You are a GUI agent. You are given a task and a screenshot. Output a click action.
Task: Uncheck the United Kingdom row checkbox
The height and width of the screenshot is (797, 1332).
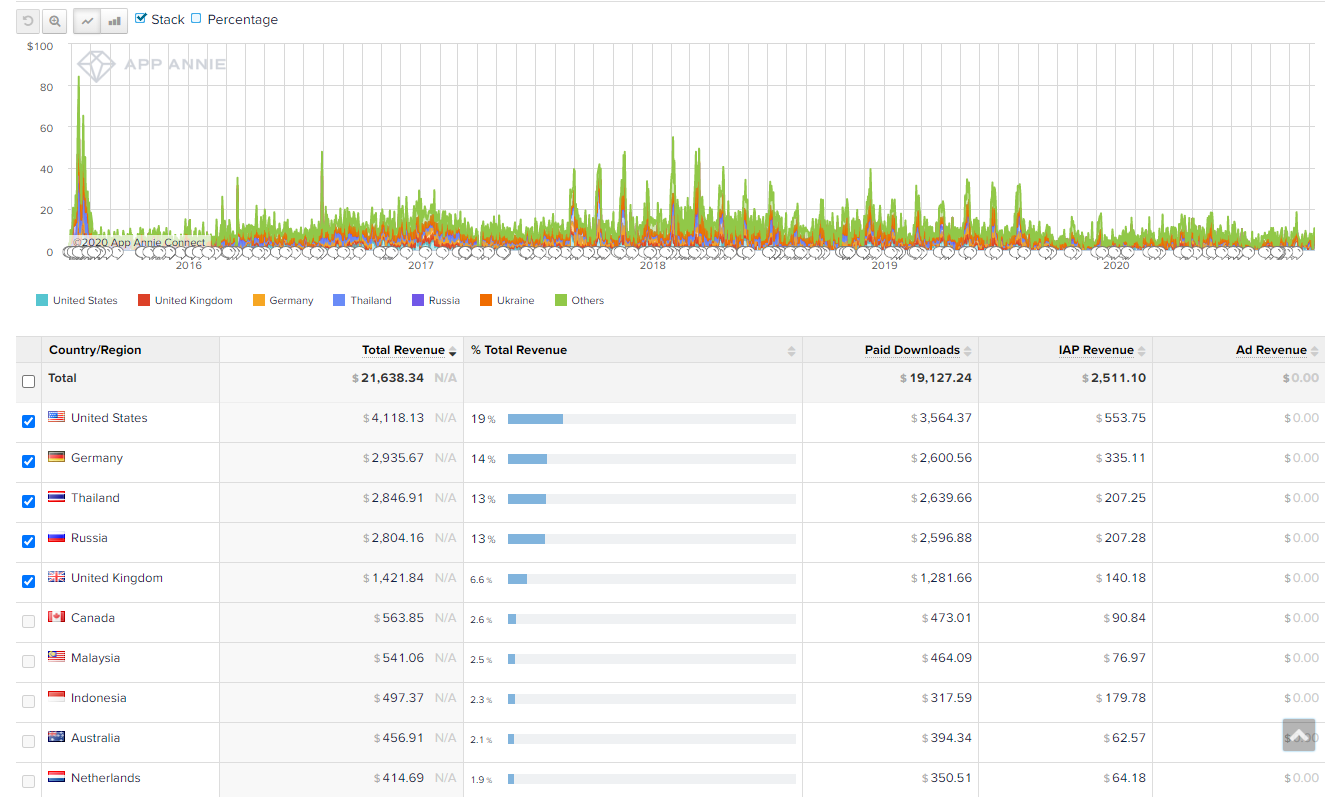pyautogui.click(x=28, y=581)
